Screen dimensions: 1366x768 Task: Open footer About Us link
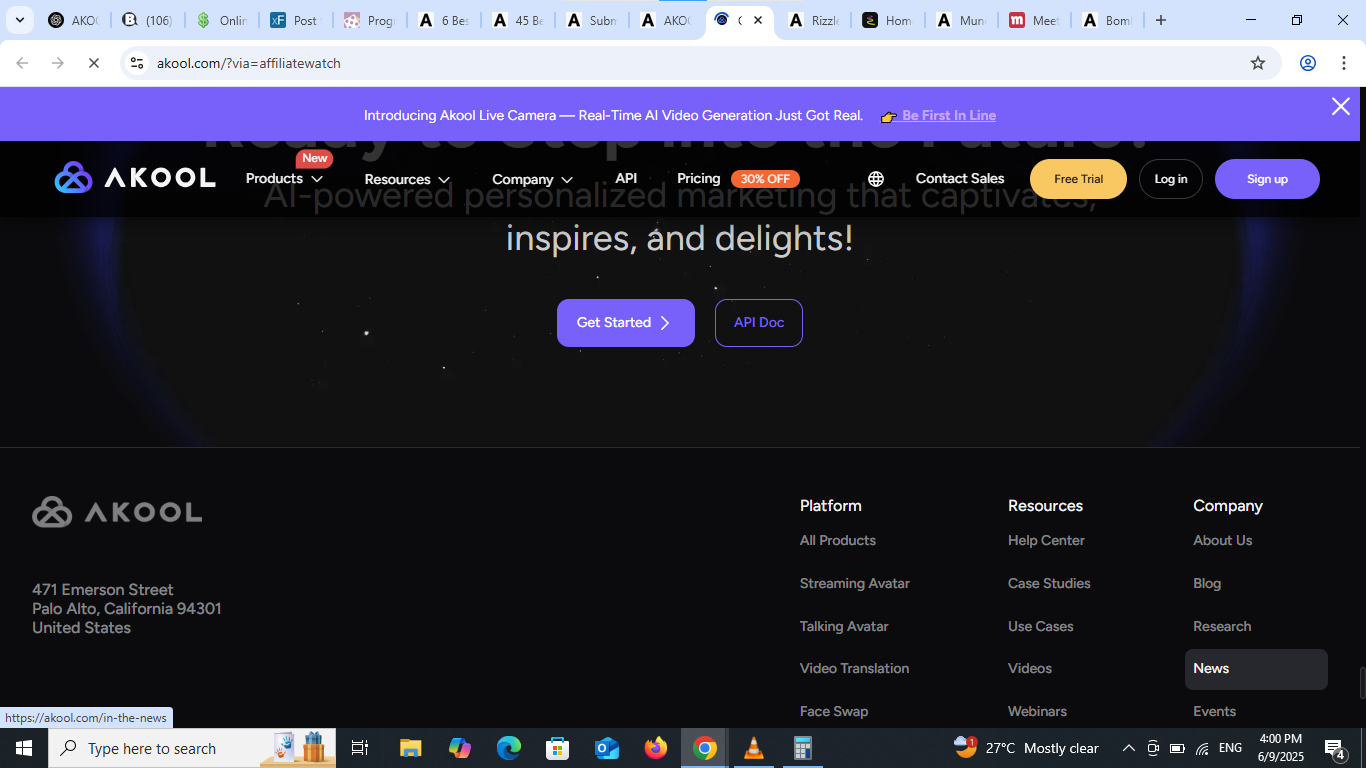pyautogui.click(x=1223, y=541)
